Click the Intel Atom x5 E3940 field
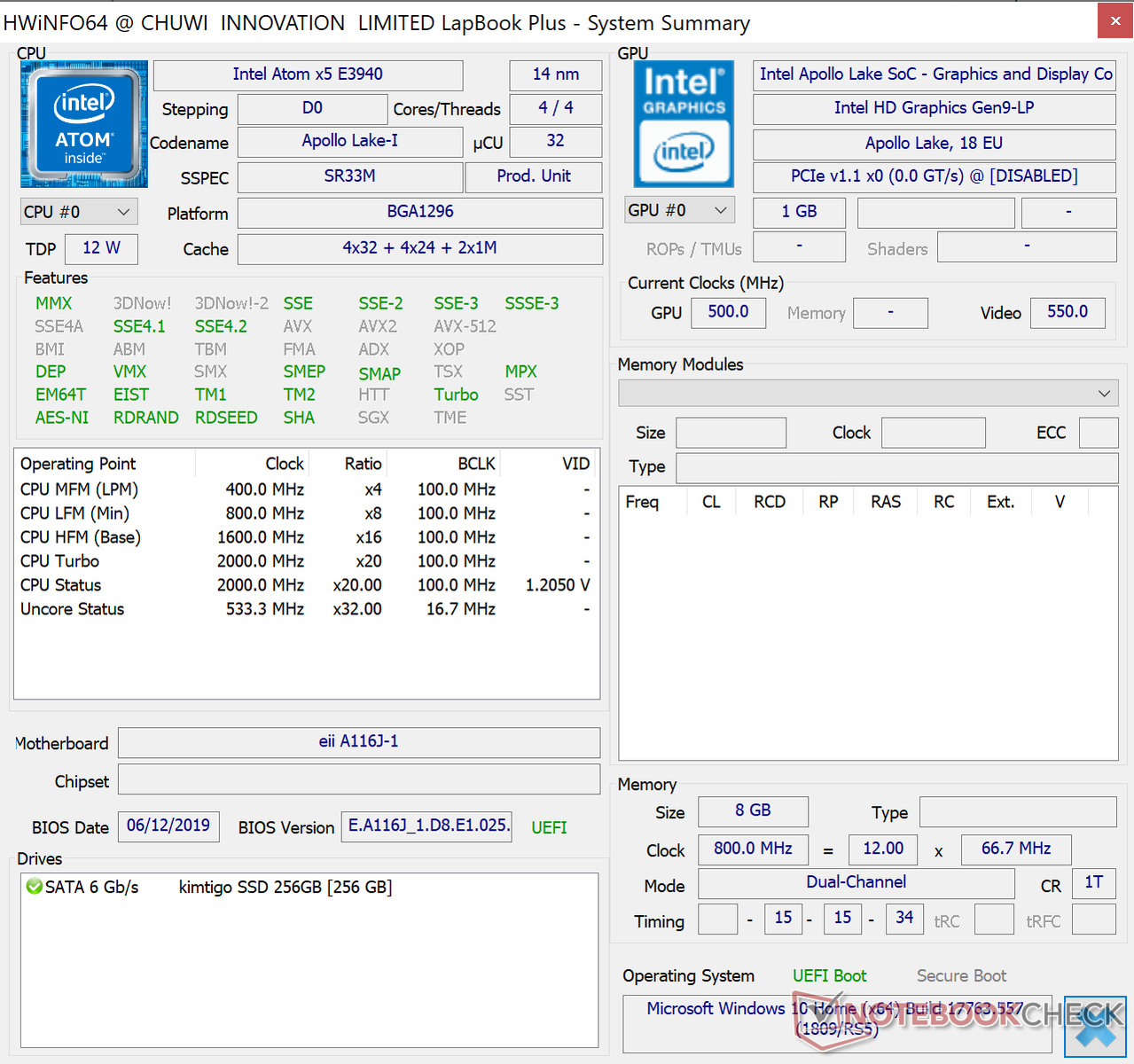The image size is (1134, 1064). 308,74
